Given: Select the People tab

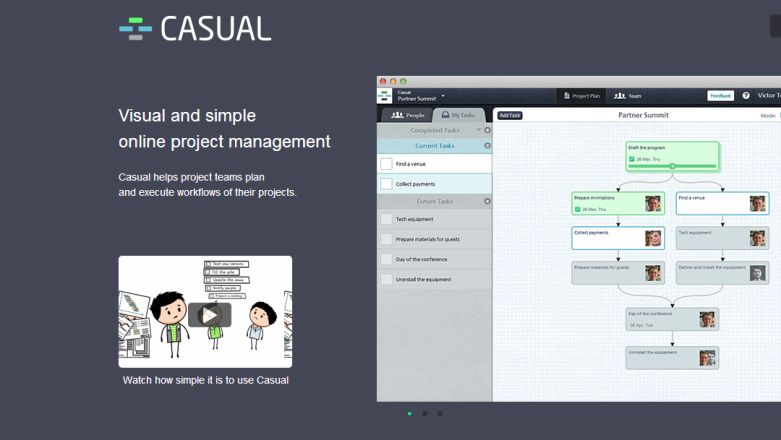Looking at the screenshot, I should (407, 115).
